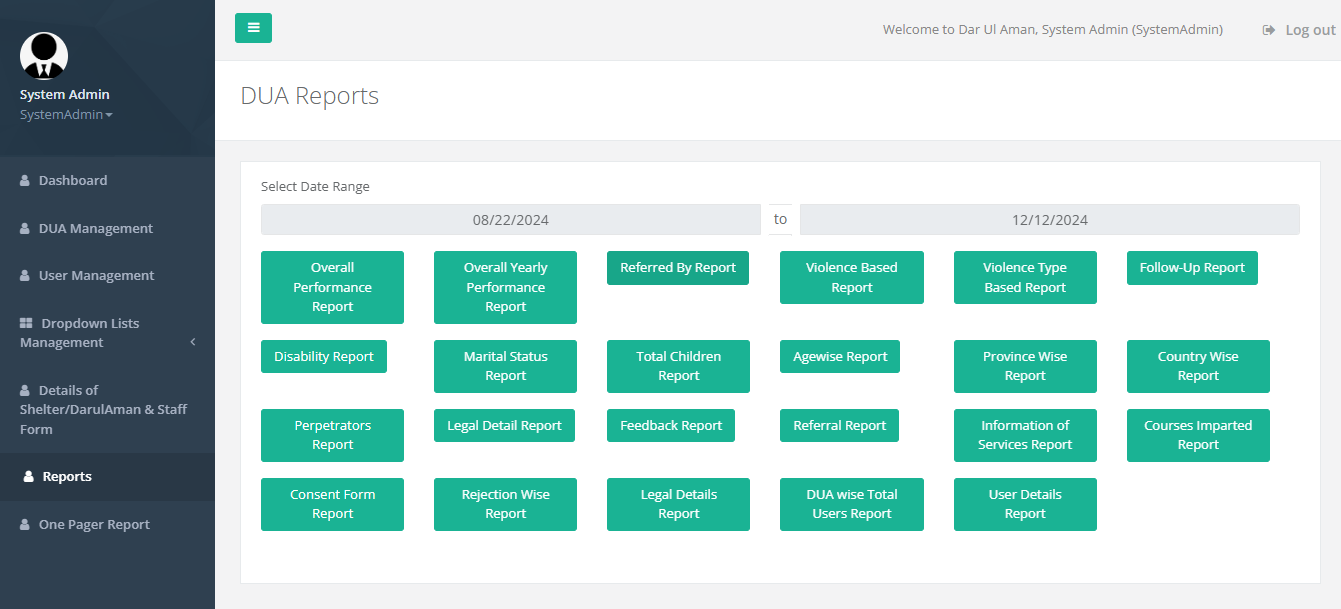Run the DUA wise Total Users Report
Viewport: 1341px width, 609px height.
coord(851,504)
